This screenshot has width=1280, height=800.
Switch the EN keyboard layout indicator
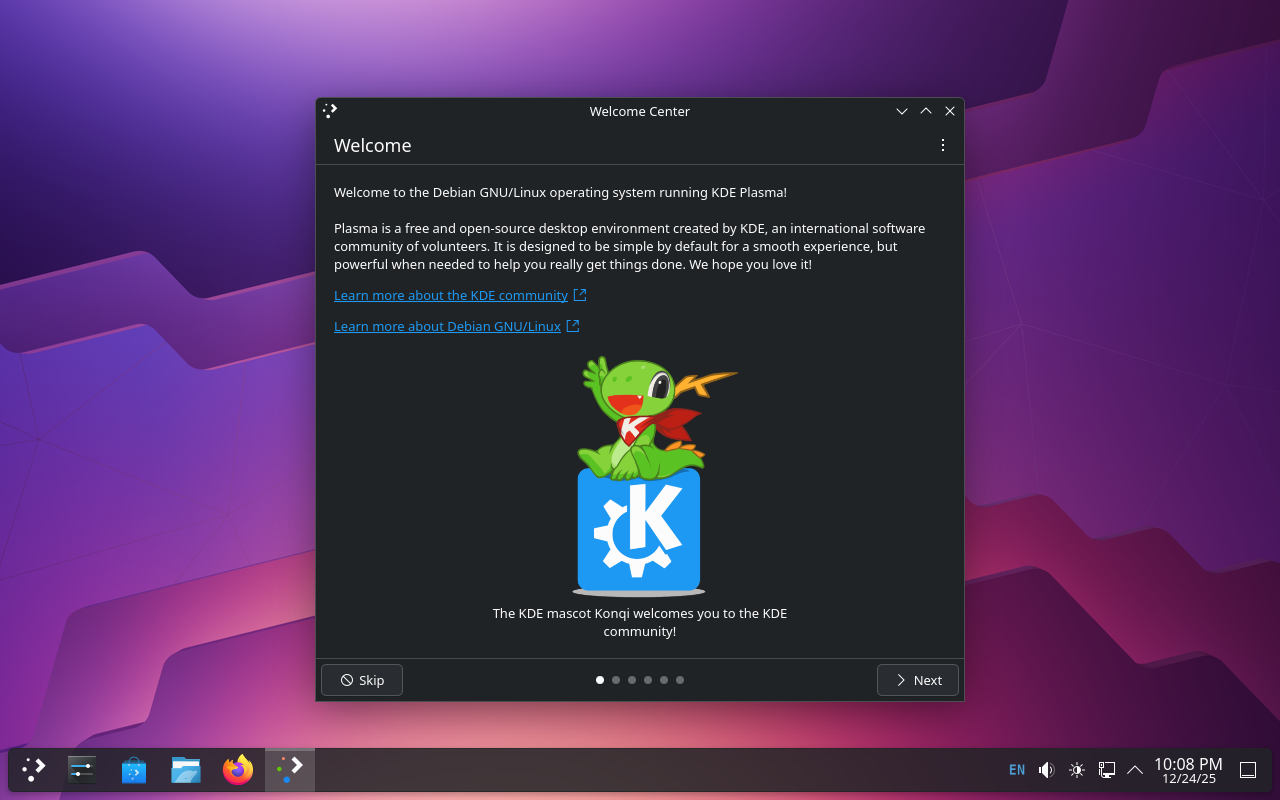click(x=1017, y=770)
